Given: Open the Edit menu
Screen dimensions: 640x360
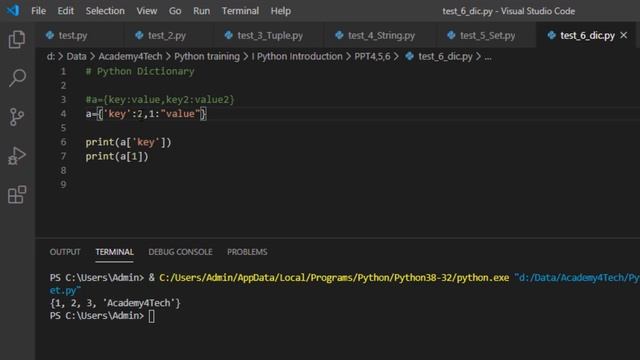Looking at the screenshot, I should click(x=65, y=11).
